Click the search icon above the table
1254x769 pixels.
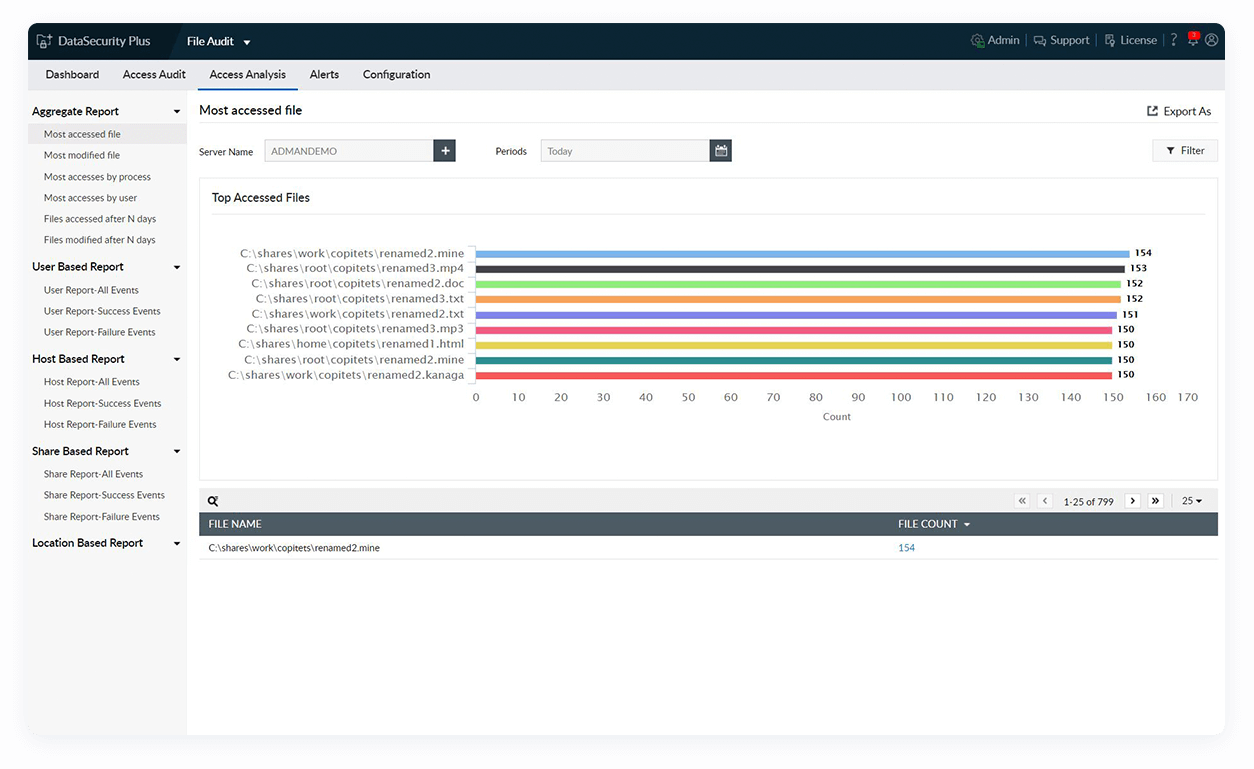tap(213, 501)
